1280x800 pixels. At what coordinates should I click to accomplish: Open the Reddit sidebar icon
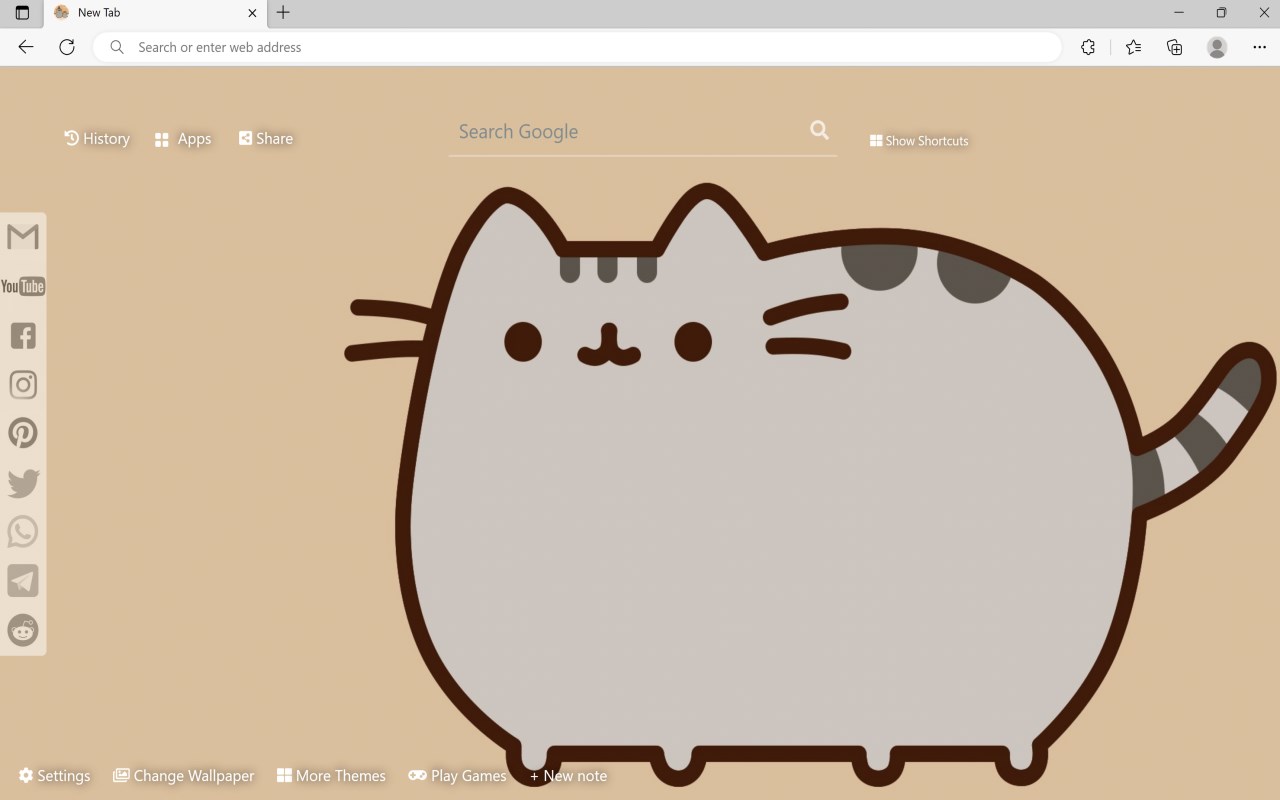pyautogui.click(x=23, y=630)
